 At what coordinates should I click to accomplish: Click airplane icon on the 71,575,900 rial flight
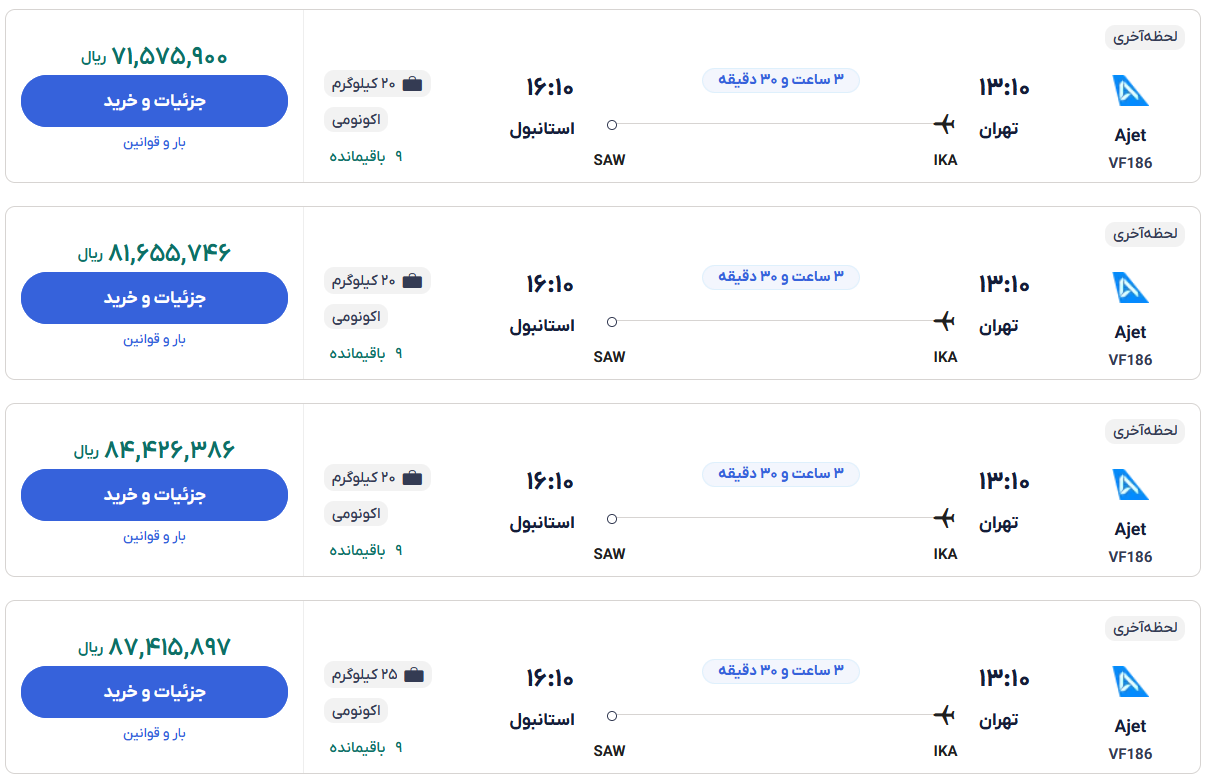click(944, 124)
